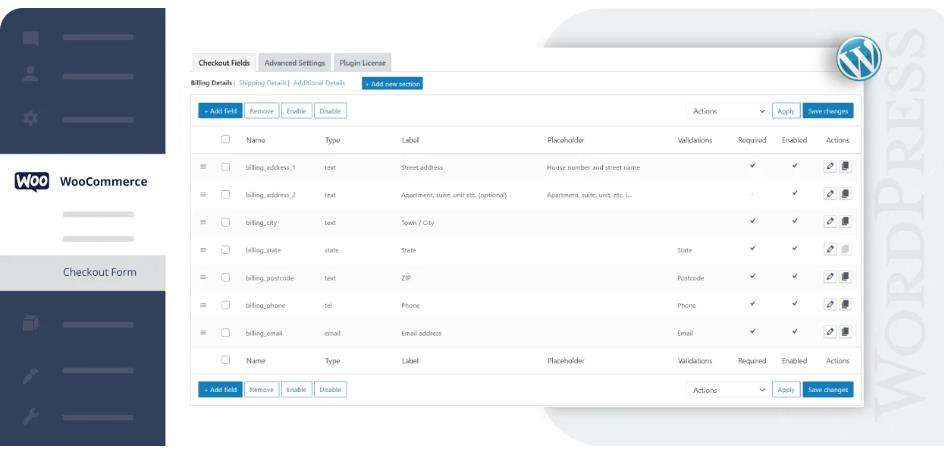Click the top Disable button
The height and width of the screenshot is (462, 944).
coord(331,111)
